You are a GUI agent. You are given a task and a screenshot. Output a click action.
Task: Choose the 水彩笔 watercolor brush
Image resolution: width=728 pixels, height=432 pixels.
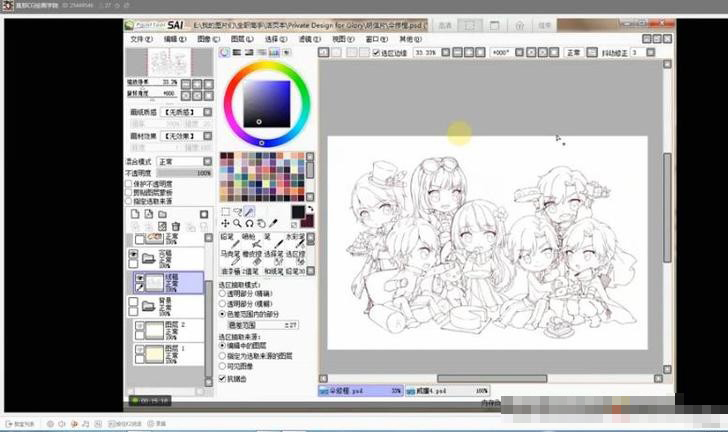(295, 240)
